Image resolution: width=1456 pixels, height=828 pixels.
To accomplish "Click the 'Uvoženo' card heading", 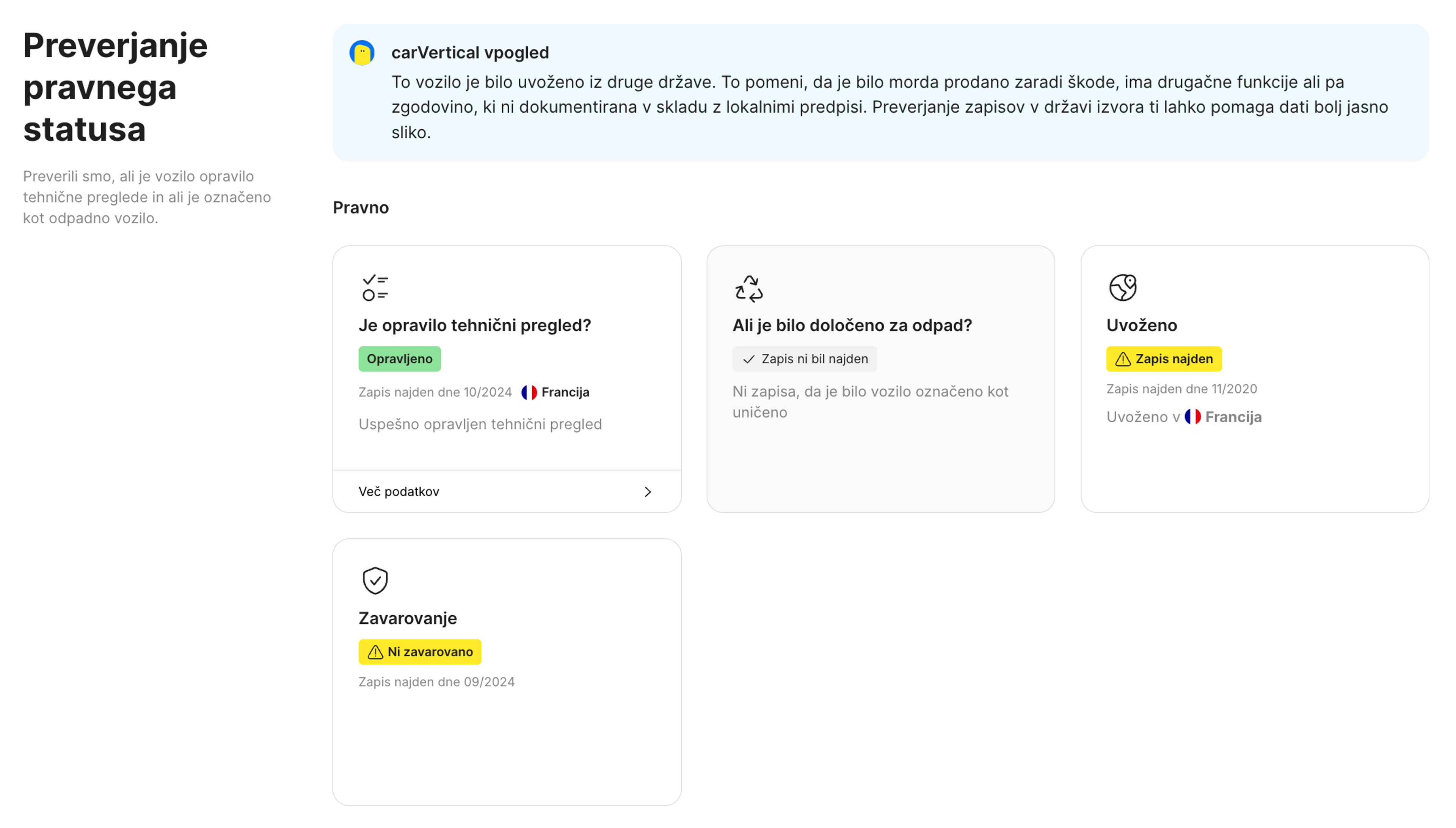I will (x=1141, y=325).
